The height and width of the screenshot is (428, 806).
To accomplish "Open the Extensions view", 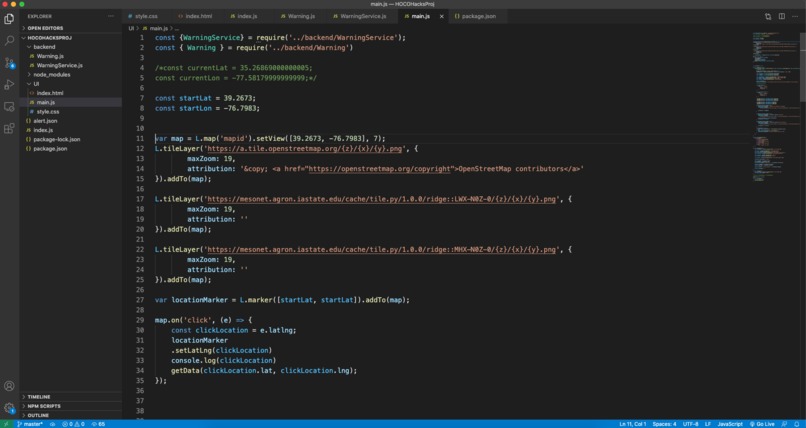I will (9, 128).
